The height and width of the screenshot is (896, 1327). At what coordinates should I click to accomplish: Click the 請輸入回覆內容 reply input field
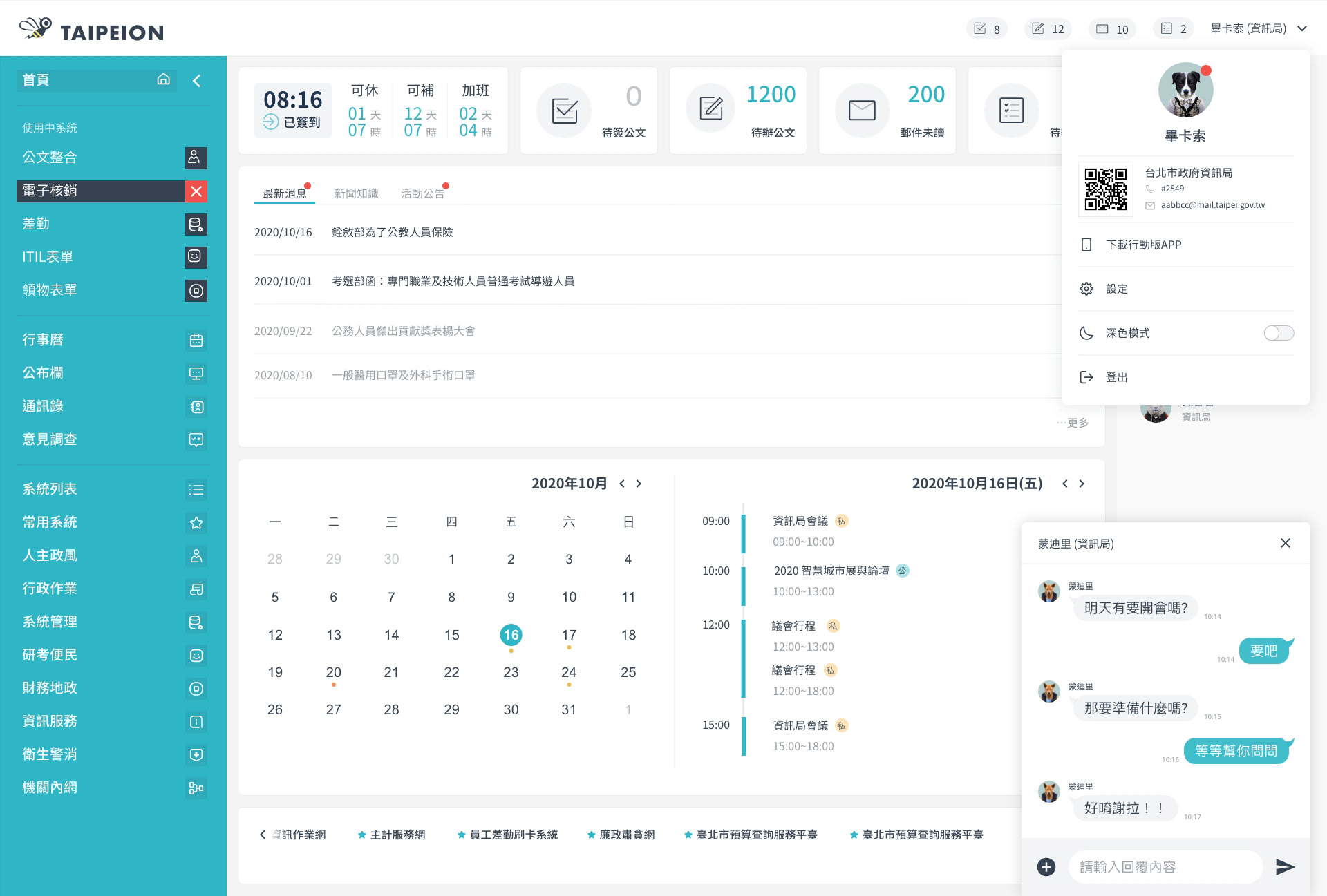point(1165,866)
